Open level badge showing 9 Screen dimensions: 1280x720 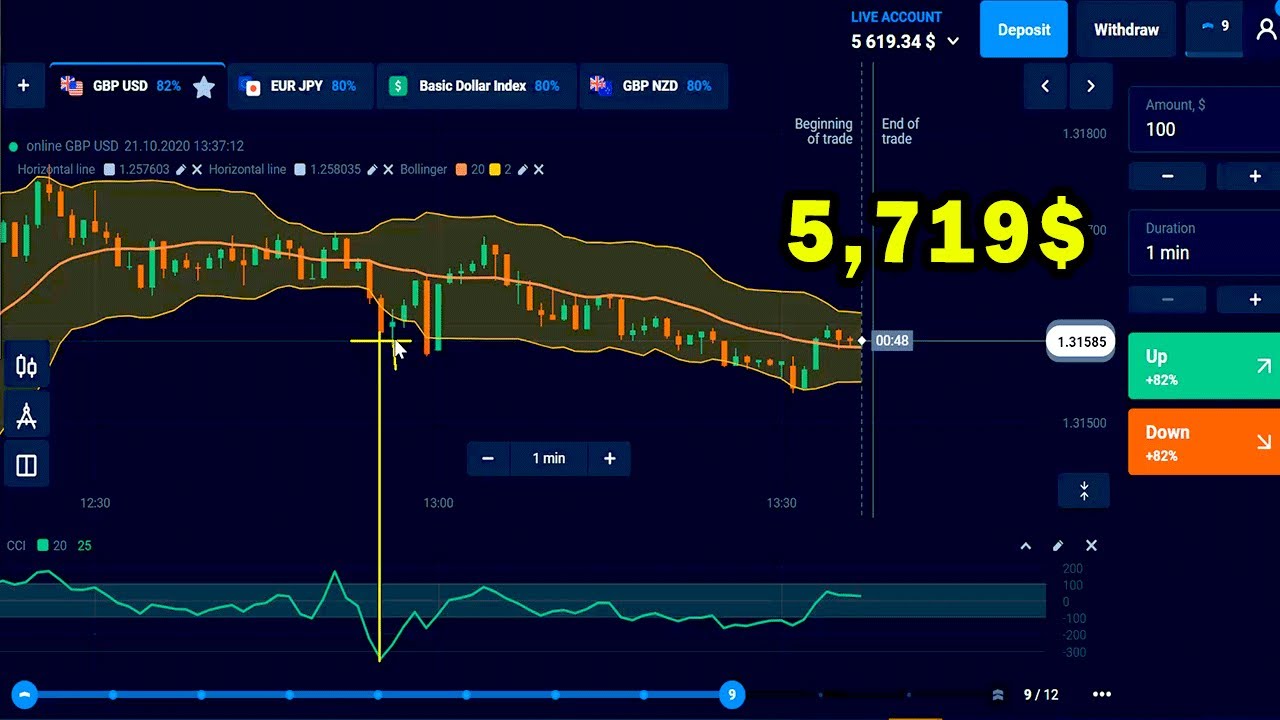click(x=1215, y=27)
